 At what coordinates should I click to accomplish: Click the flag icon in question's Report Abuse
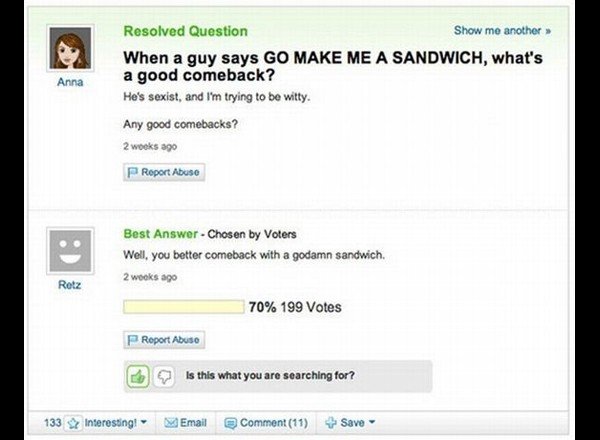[x=132, y=172]
